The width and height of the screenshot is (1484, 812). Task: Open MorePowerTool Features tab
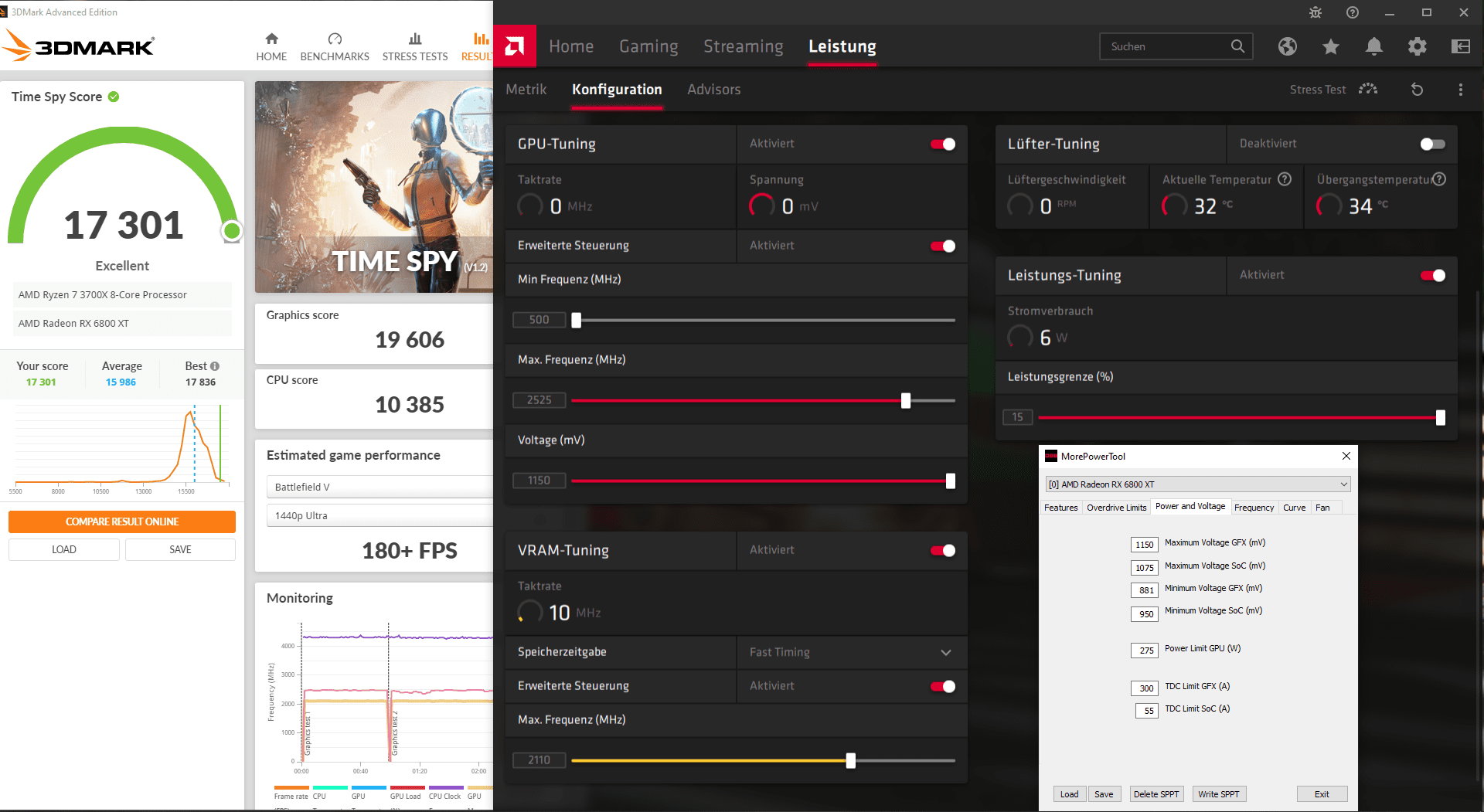click(1060, 508)
